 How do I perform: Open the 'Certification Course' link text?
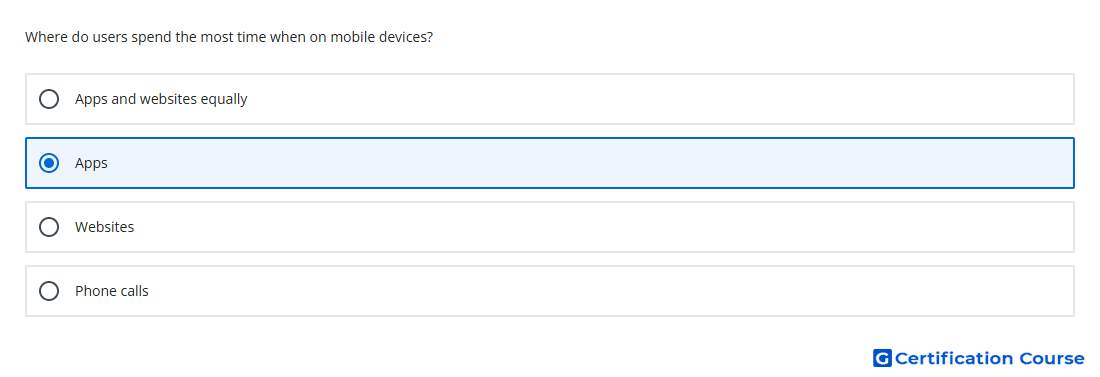[x=989, y=359]
